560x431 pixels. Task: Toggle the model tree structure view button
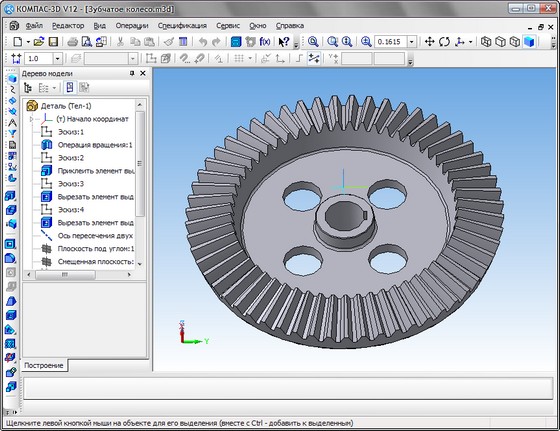pyautogui.click(x=28, y=87)
